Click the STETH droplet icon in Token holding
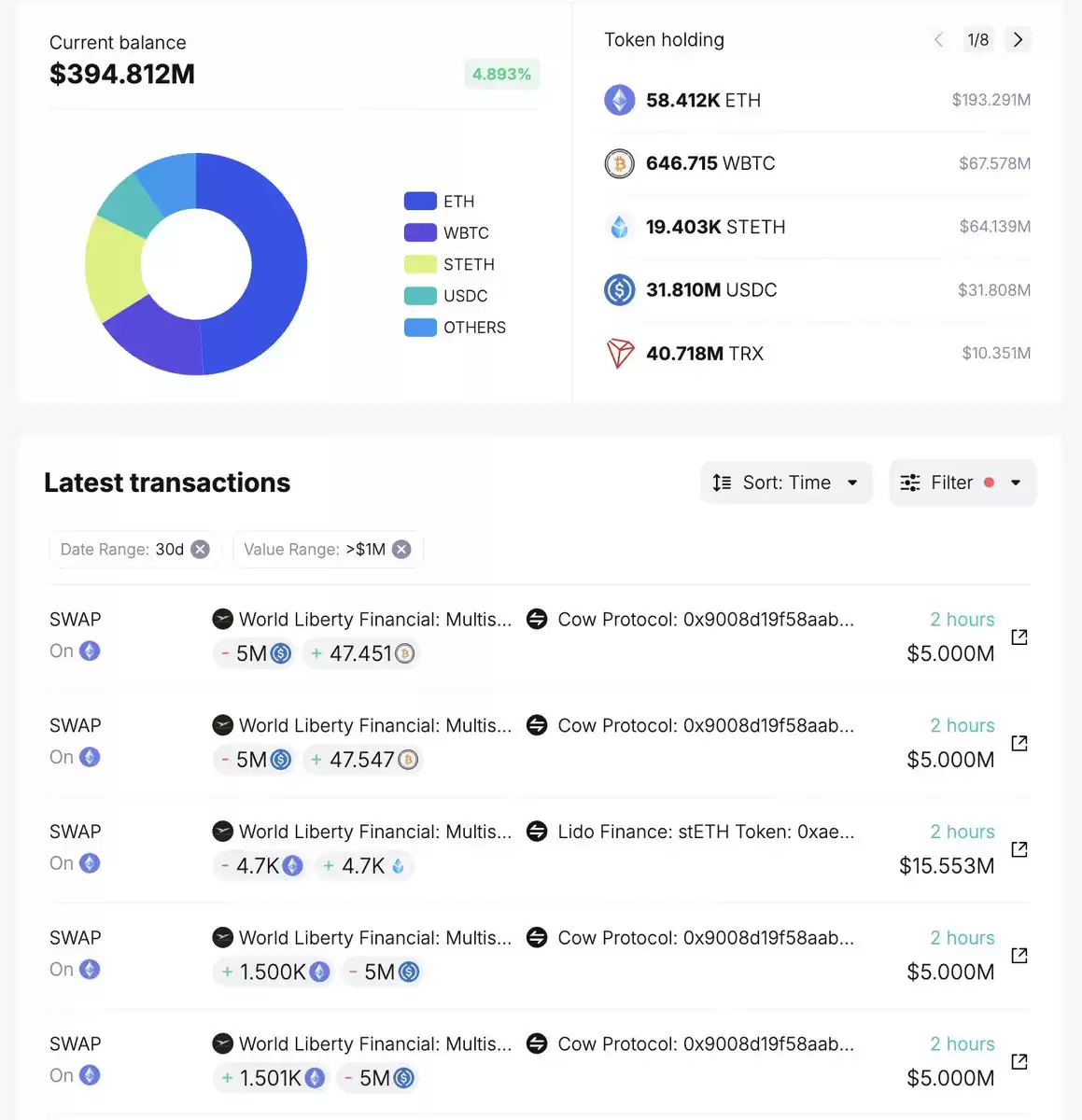1082x1120 pixels. click(x=619, y=227)
